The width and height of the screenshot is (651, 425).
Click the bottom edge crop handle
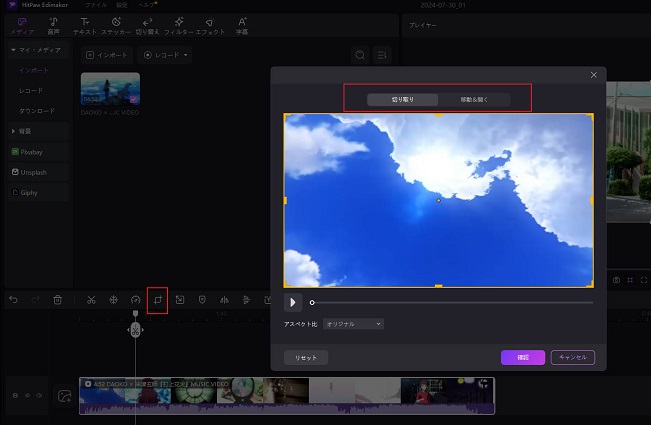point(438,286)
